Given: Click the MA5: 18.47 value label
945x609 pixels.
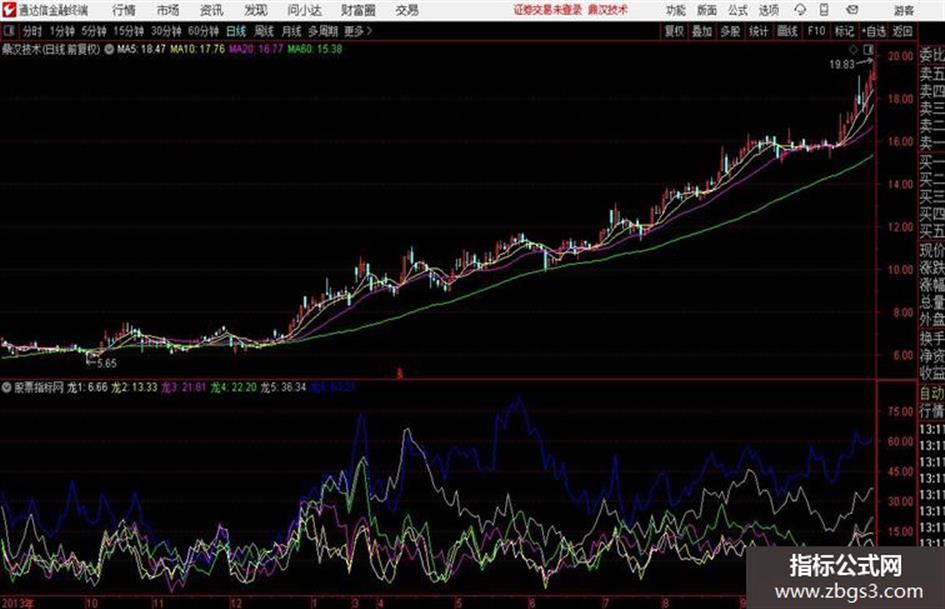Looking at the screenshot, I should (141, 49).
